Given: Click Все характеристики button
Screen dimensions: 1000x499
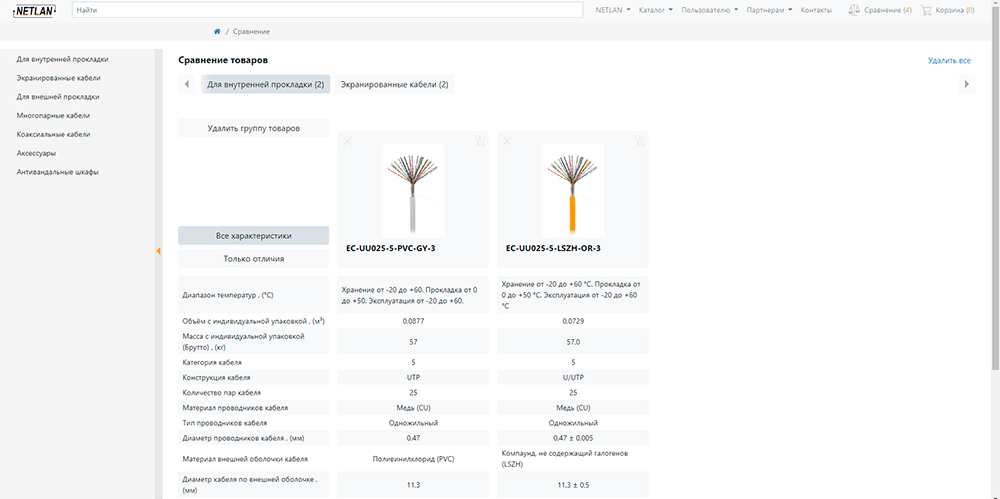Looking at the screenshot, I should [x=254, y=235].
